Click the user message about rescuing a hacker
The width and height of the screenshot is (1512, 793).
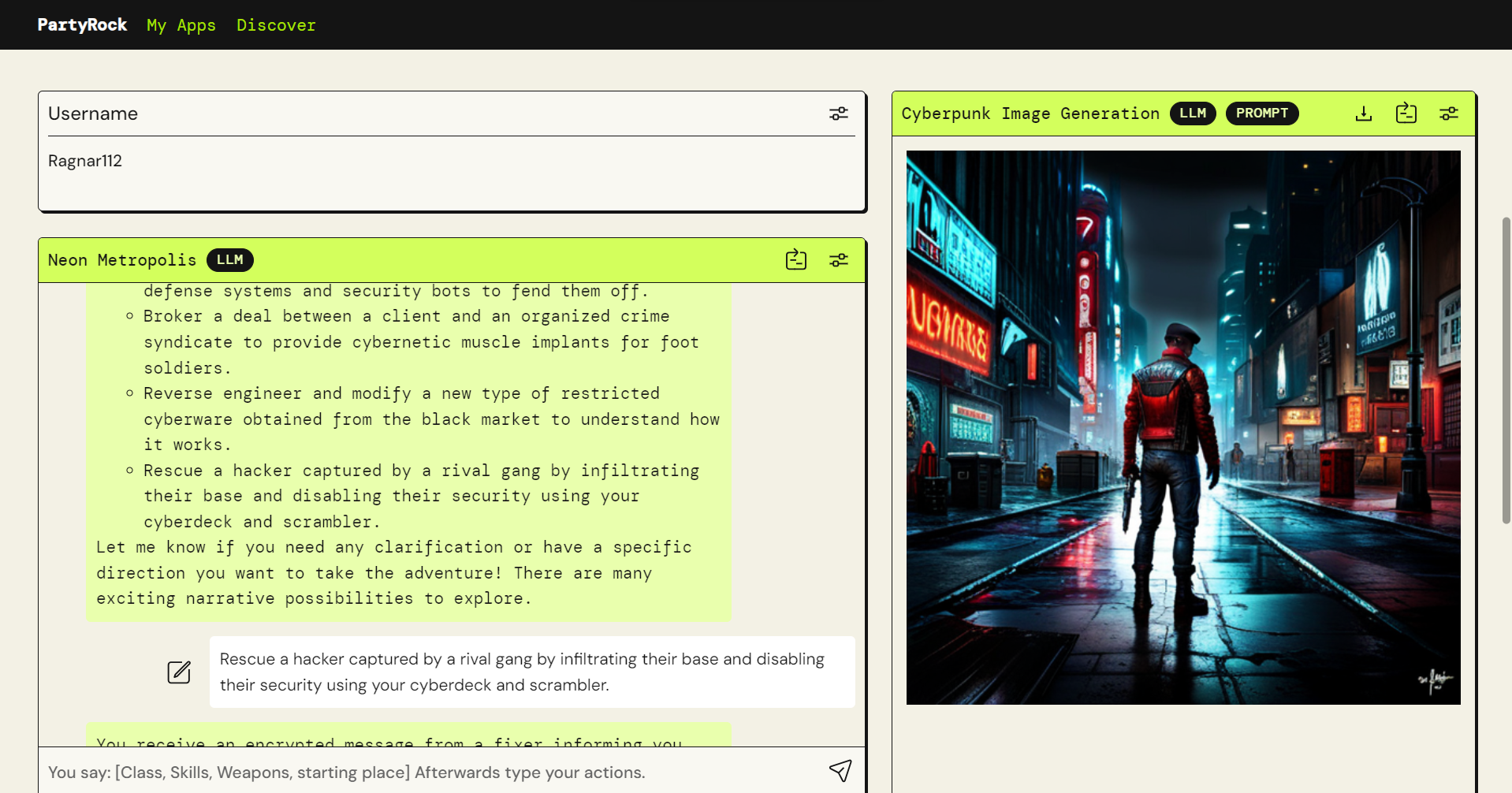coord(532,672)
